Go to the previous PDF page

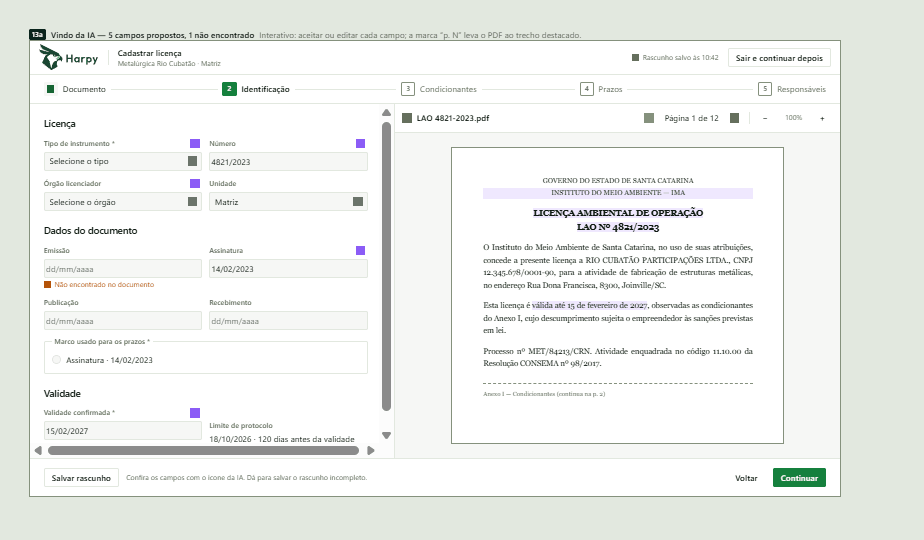pyautogui.click(x=649, y=118)
